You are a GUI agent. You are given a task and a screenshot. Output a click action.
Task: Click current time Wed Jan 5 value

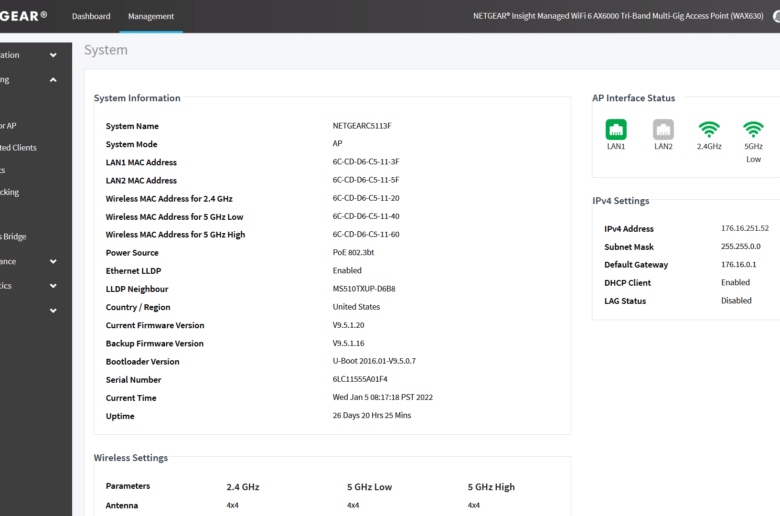point(383,397)
